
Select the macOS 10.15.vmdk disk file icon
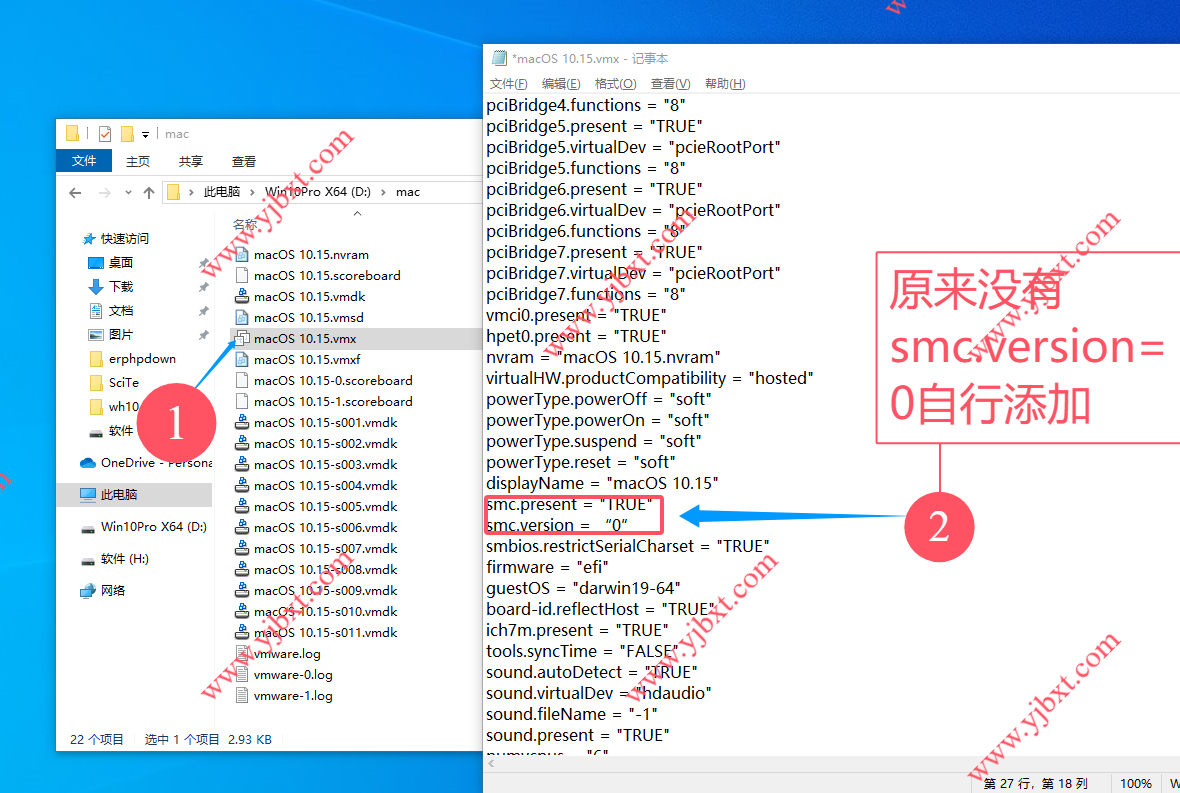coord(242,297)
